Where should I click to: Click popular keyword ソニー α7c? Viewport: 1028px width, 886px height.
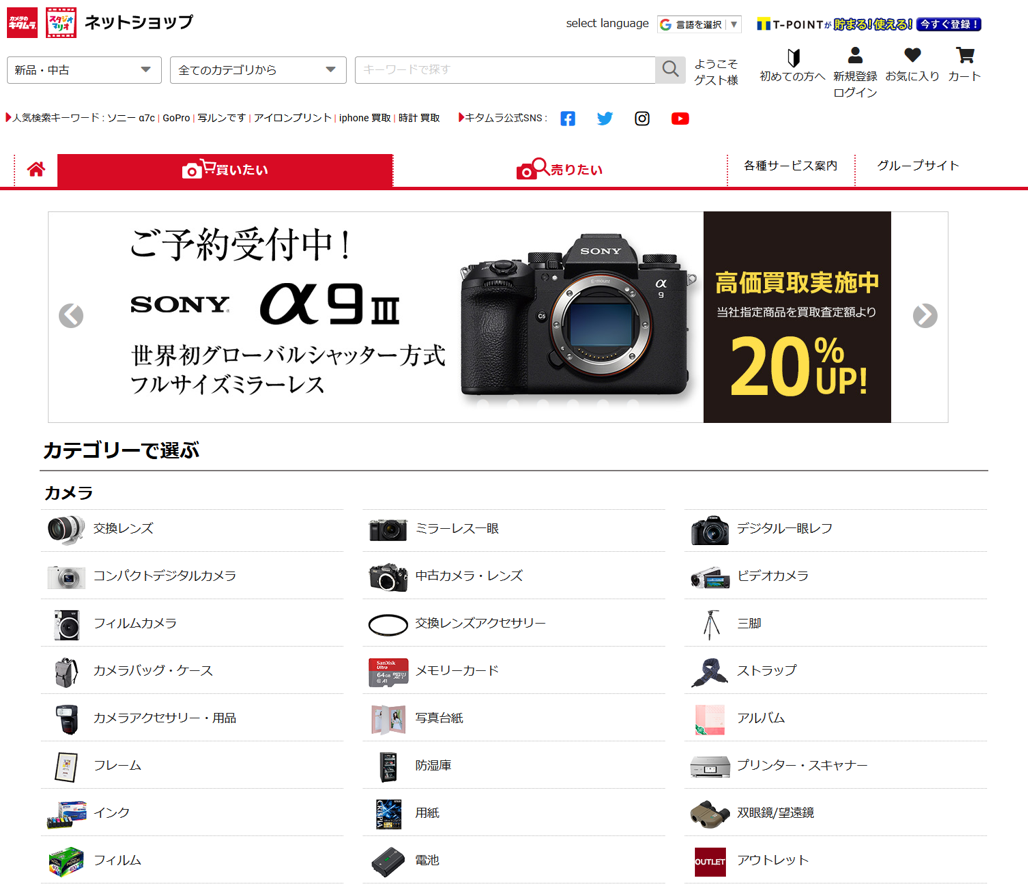click(131, 118)
